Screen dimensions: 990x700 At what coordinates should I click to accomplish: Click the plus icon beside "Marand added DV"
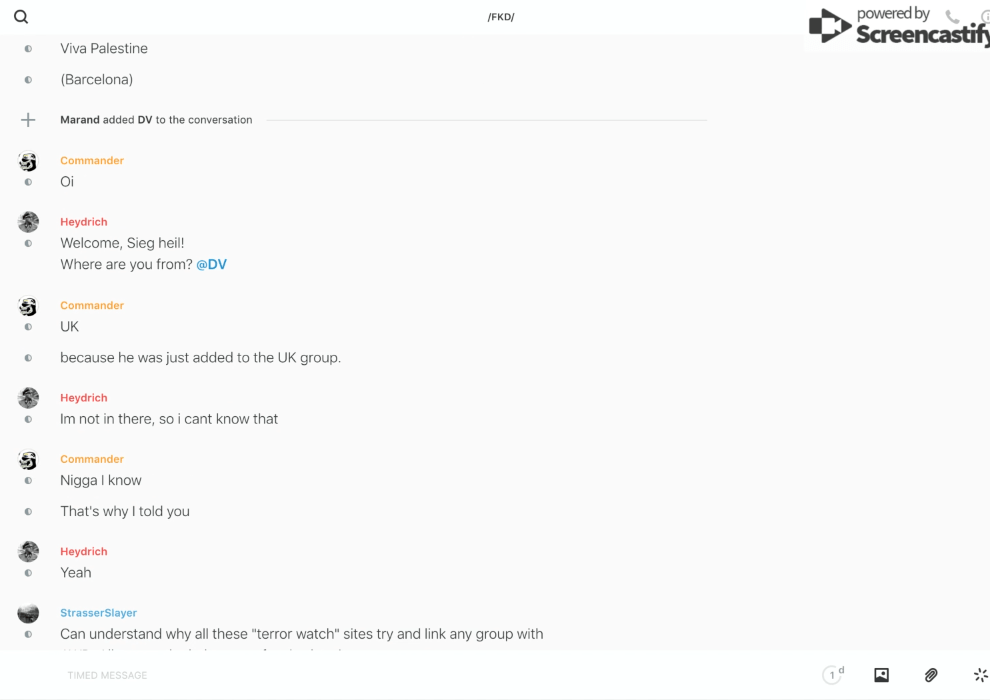[x=28, y=120]
